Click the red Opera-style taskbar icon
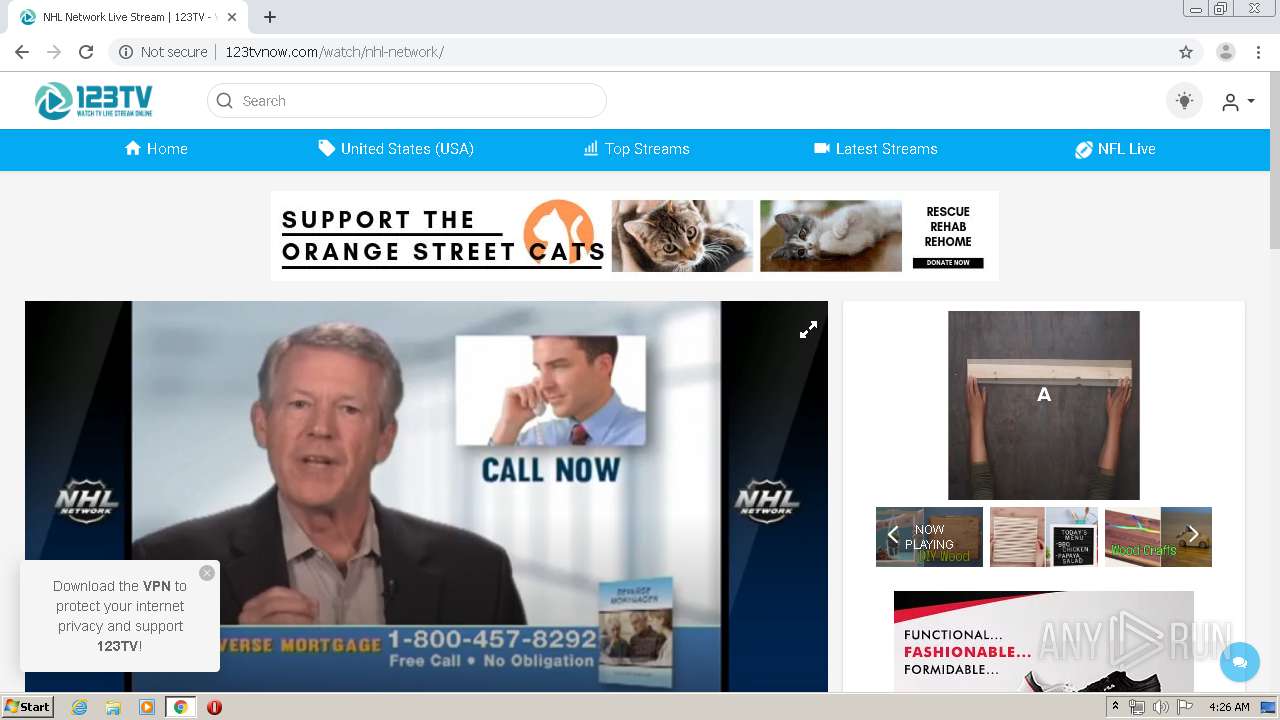The image size is (1280, 720). pos(214,707)
